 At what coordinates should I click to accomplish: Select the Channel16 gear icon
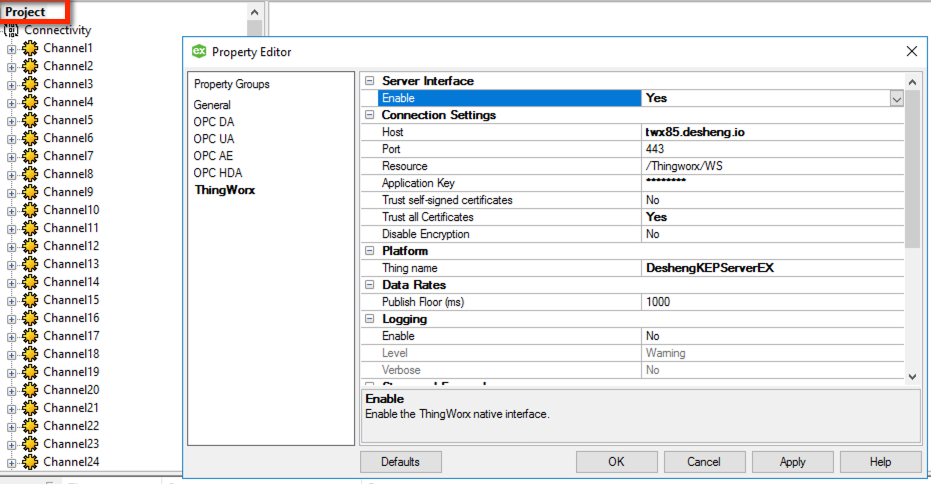30,318
